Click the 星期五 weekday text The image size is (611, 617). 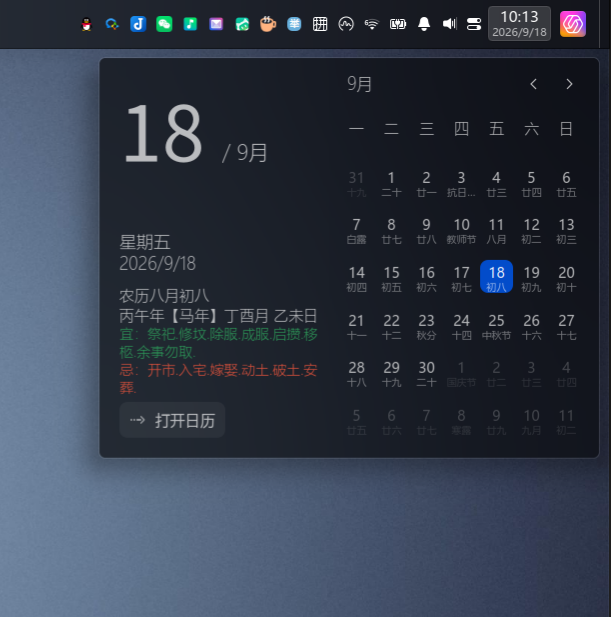coord(145,242)
